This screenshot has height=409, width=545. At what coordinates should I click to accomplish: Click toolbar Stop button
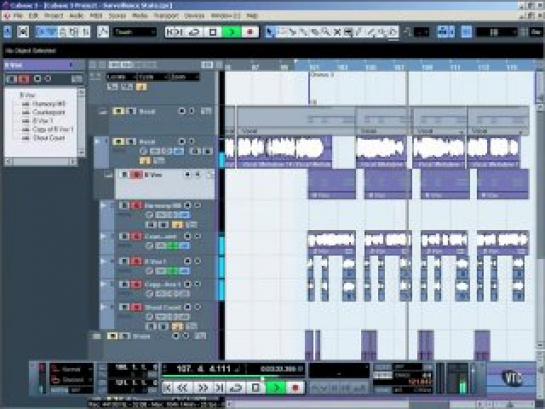coord(213,32)
